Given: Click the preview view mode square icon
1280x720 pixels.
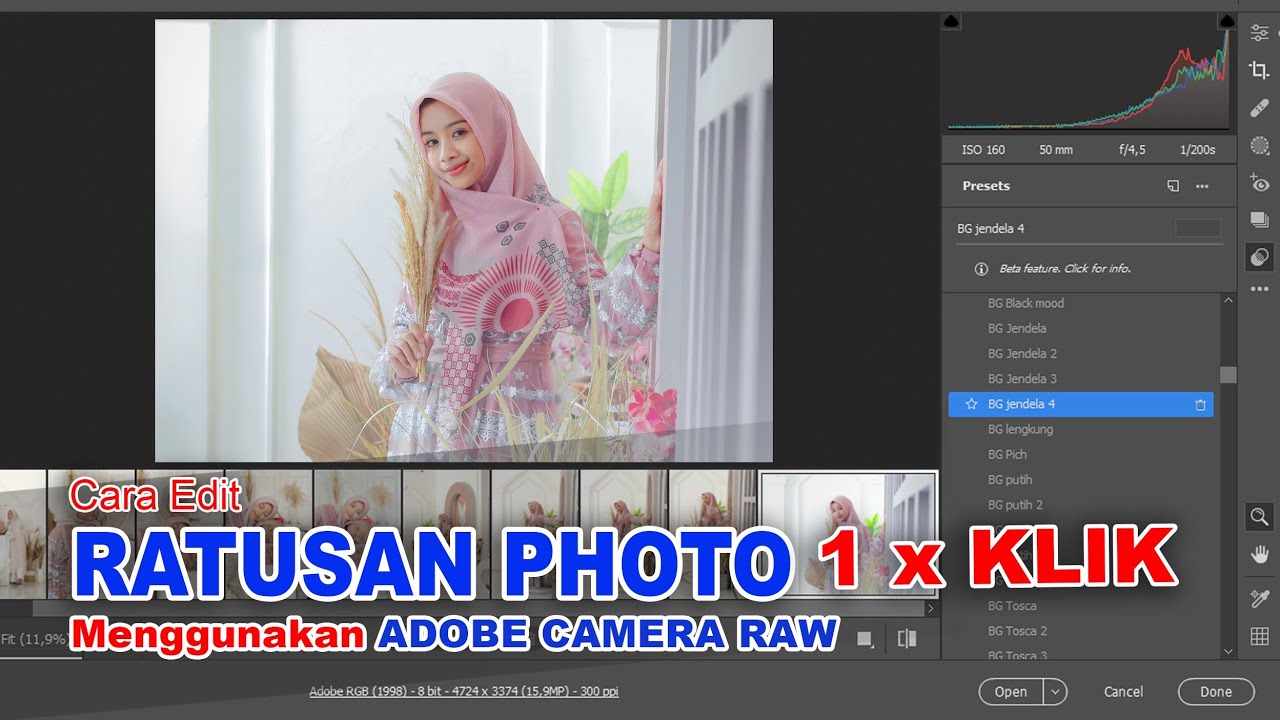Looking at the screenshot, I should click(x=865, y=639).
